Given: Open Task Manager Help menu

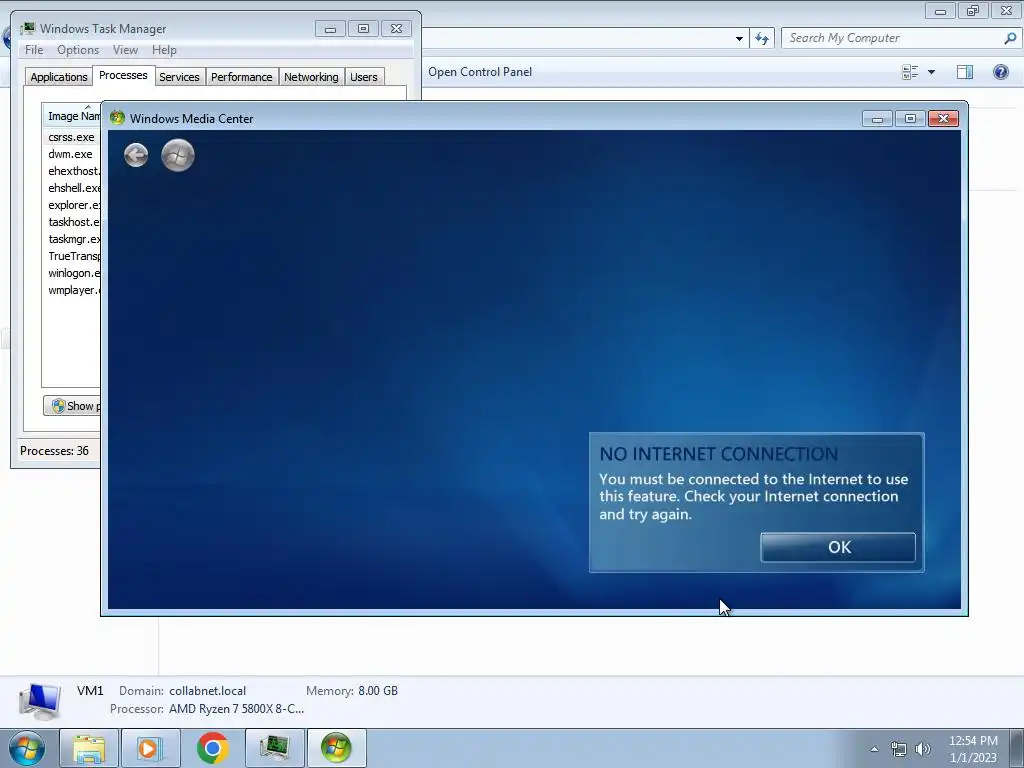Looking at the screenshot, I should [164, 50].
